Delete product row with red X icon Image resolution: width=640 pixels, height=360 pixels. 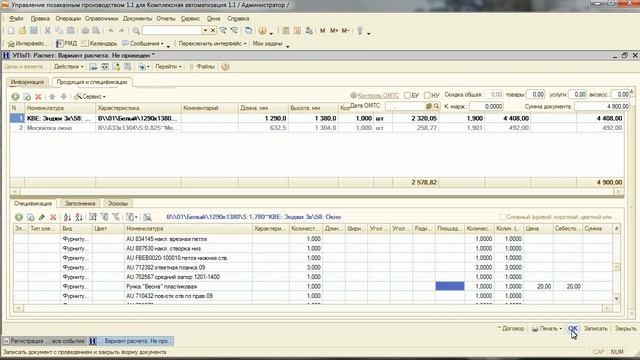pos(38,97)
